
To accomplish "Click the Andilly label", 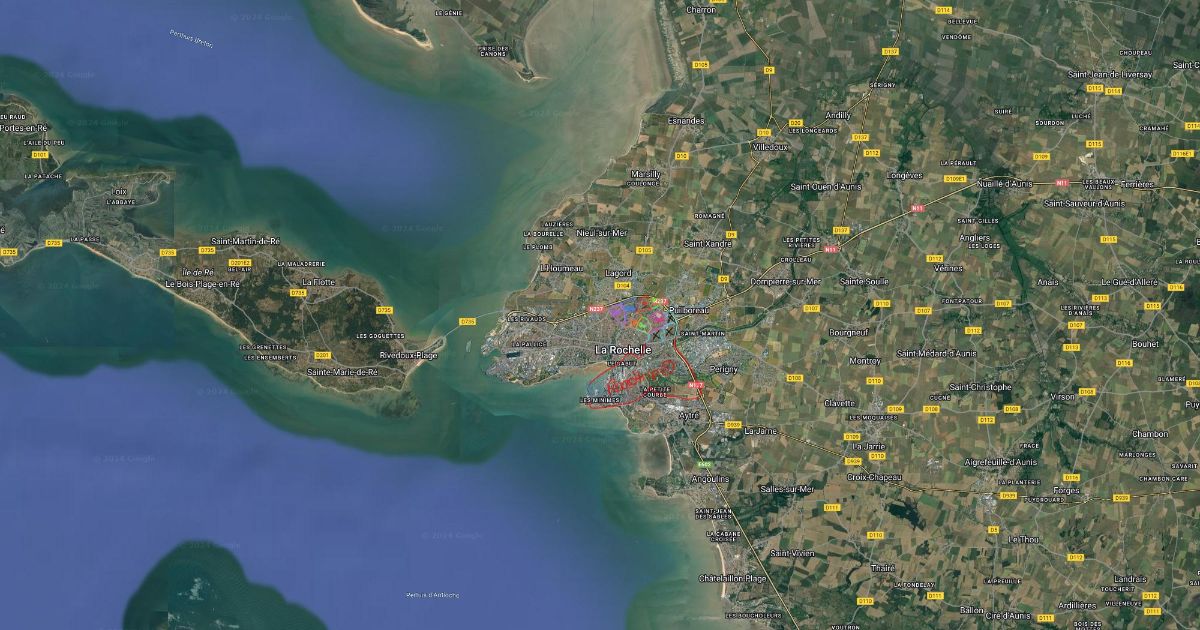I will click(x=838, y=115).
